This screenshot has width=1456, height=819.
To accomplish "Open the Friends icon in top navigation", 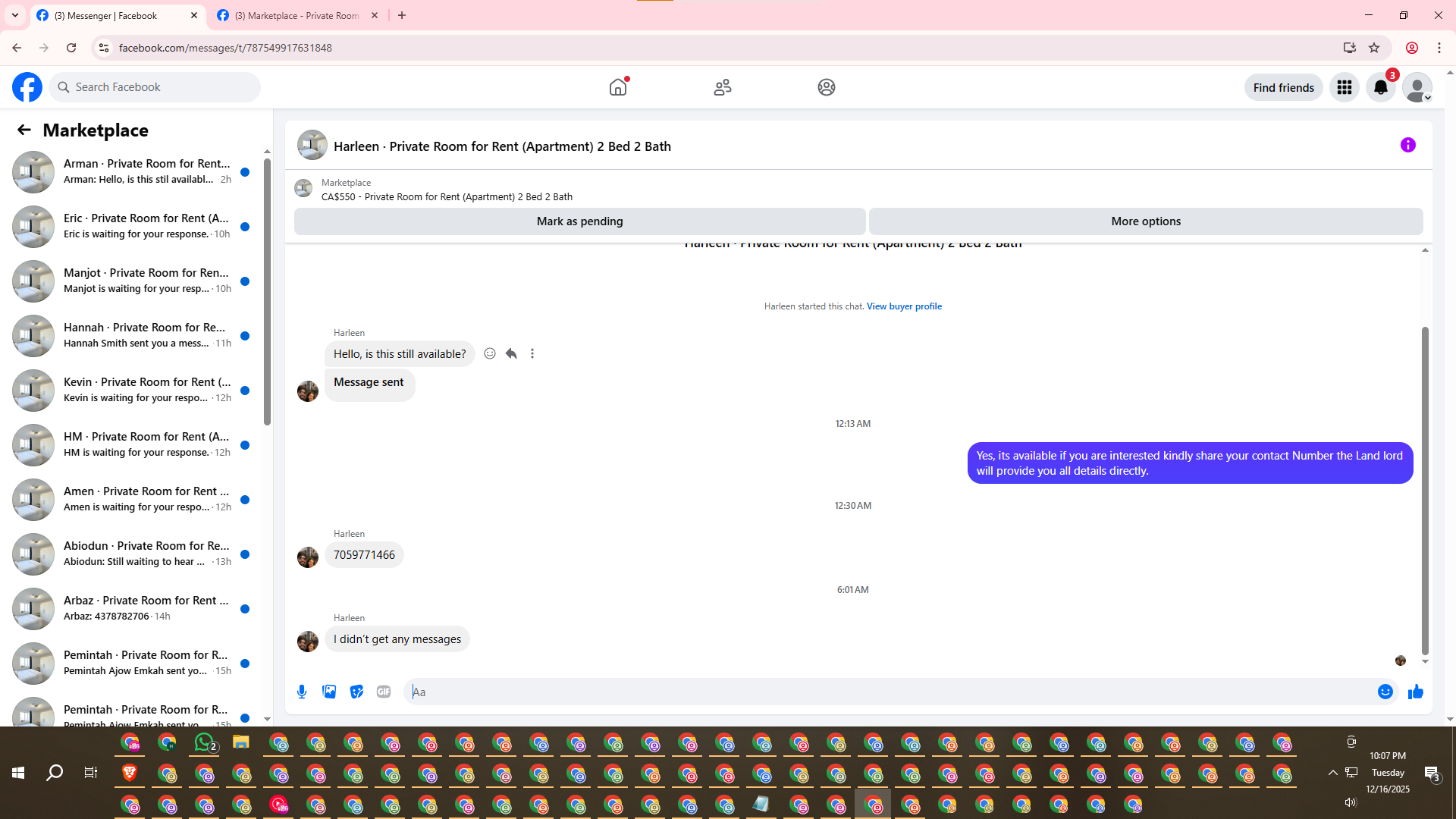I will coord(723,87).
